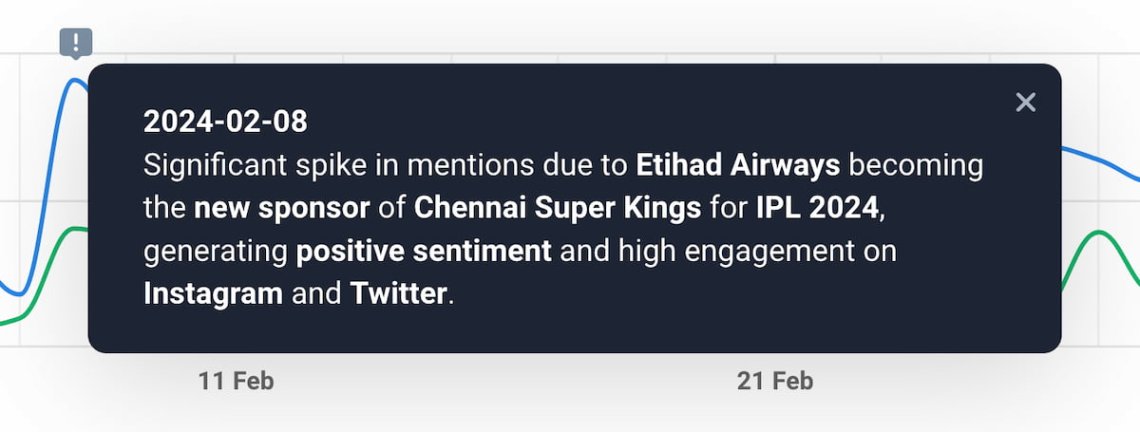Viewport: 1140px width, 432px height.
Task: Click the positive sentiment phrase
Action: (424, 251)
